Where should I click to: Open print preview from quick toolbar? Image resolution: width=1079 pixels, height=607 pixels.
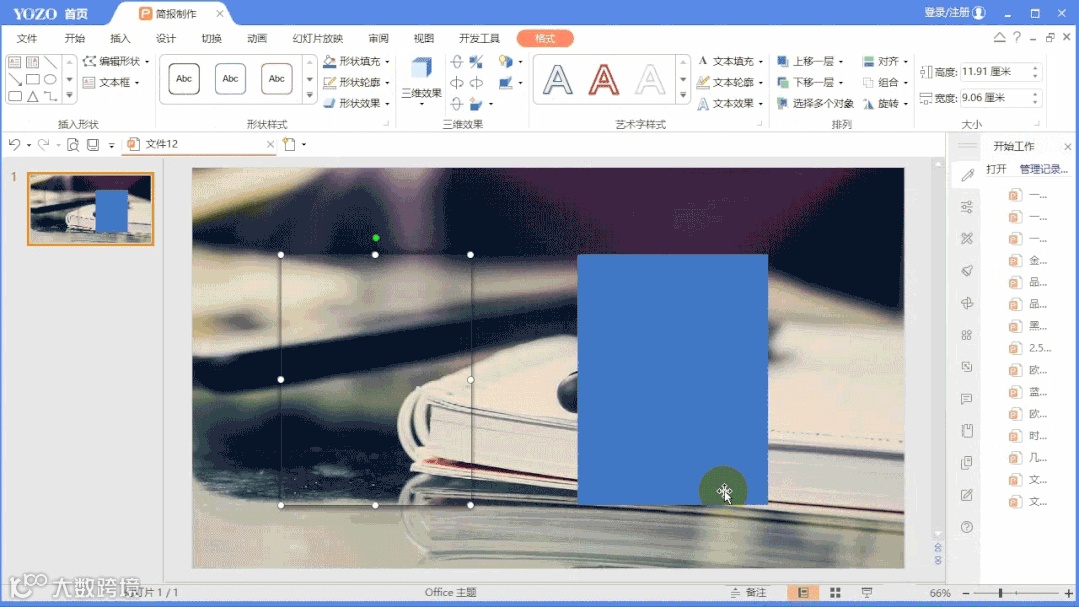(x=73, y=145)
